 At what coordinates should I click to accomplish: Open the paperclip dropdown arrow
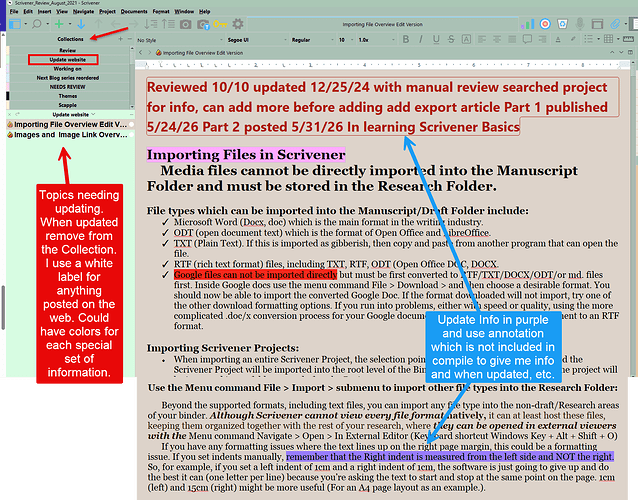point(626,24)
